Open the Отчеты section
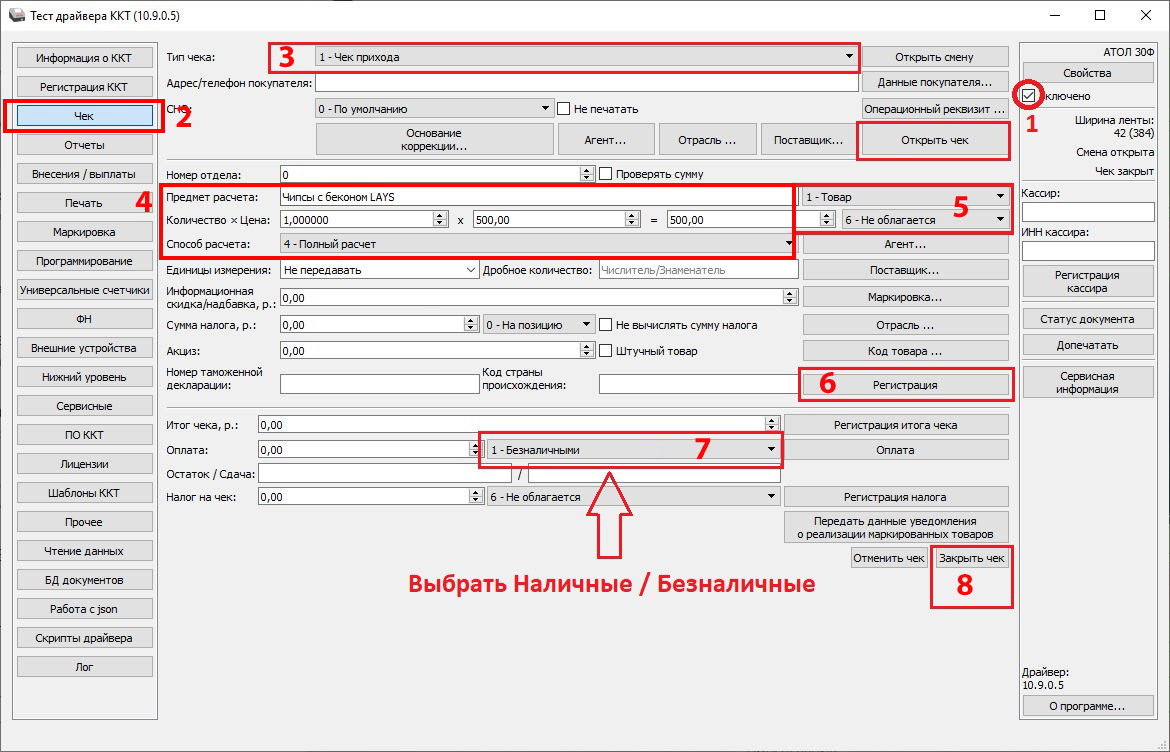The width and height of the screenshot is (1170, 752). tap(85, 145)
